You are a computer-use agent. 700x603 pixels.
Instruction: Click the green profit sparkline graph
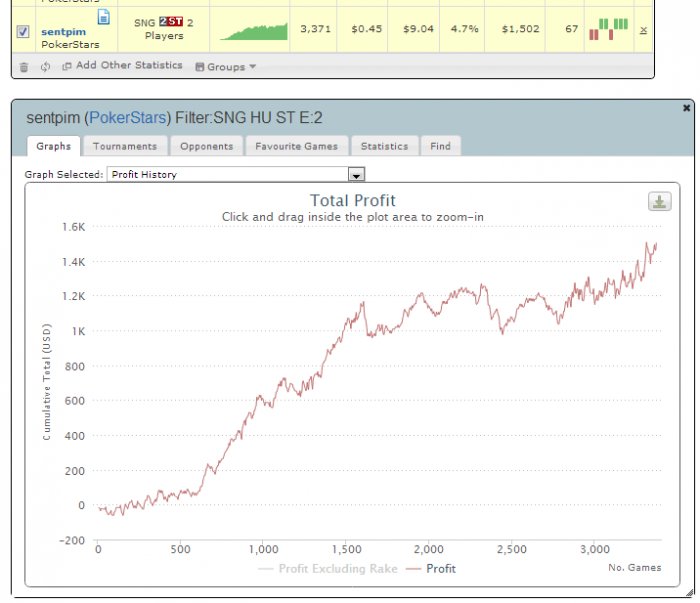[x=254, y=32]
